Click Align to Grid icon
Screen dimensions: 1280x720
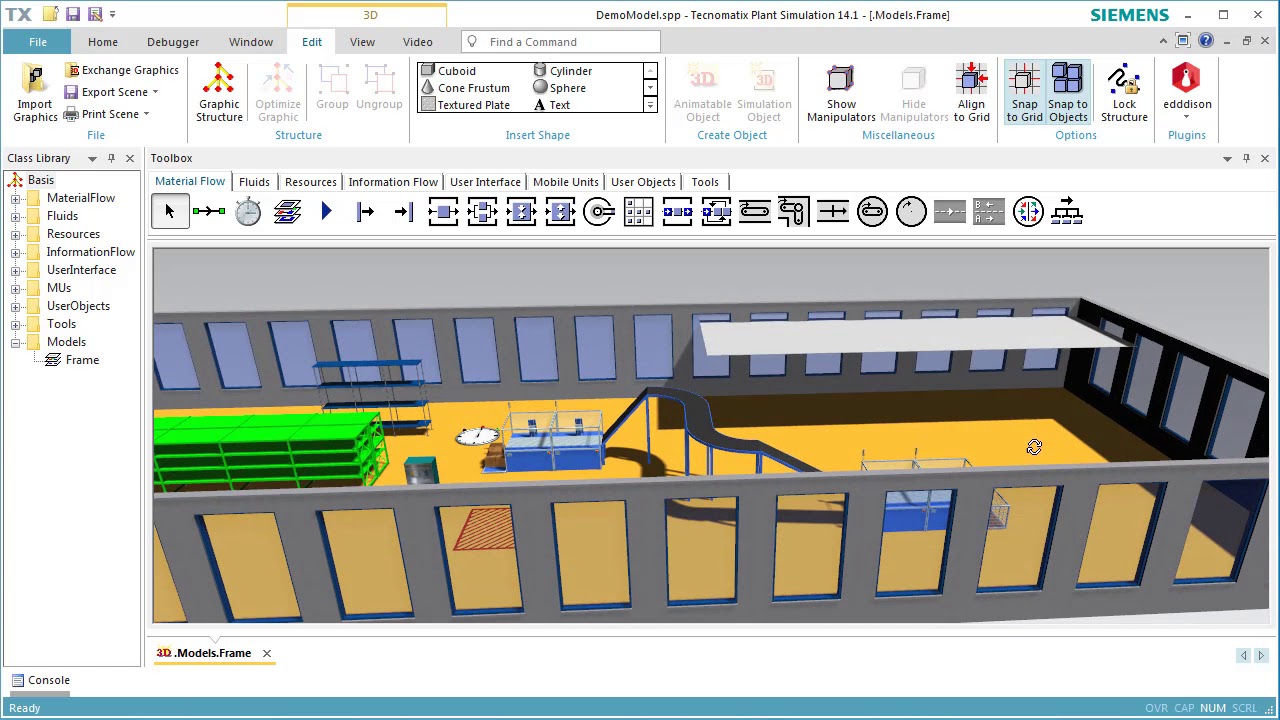[x=971, y=93]
